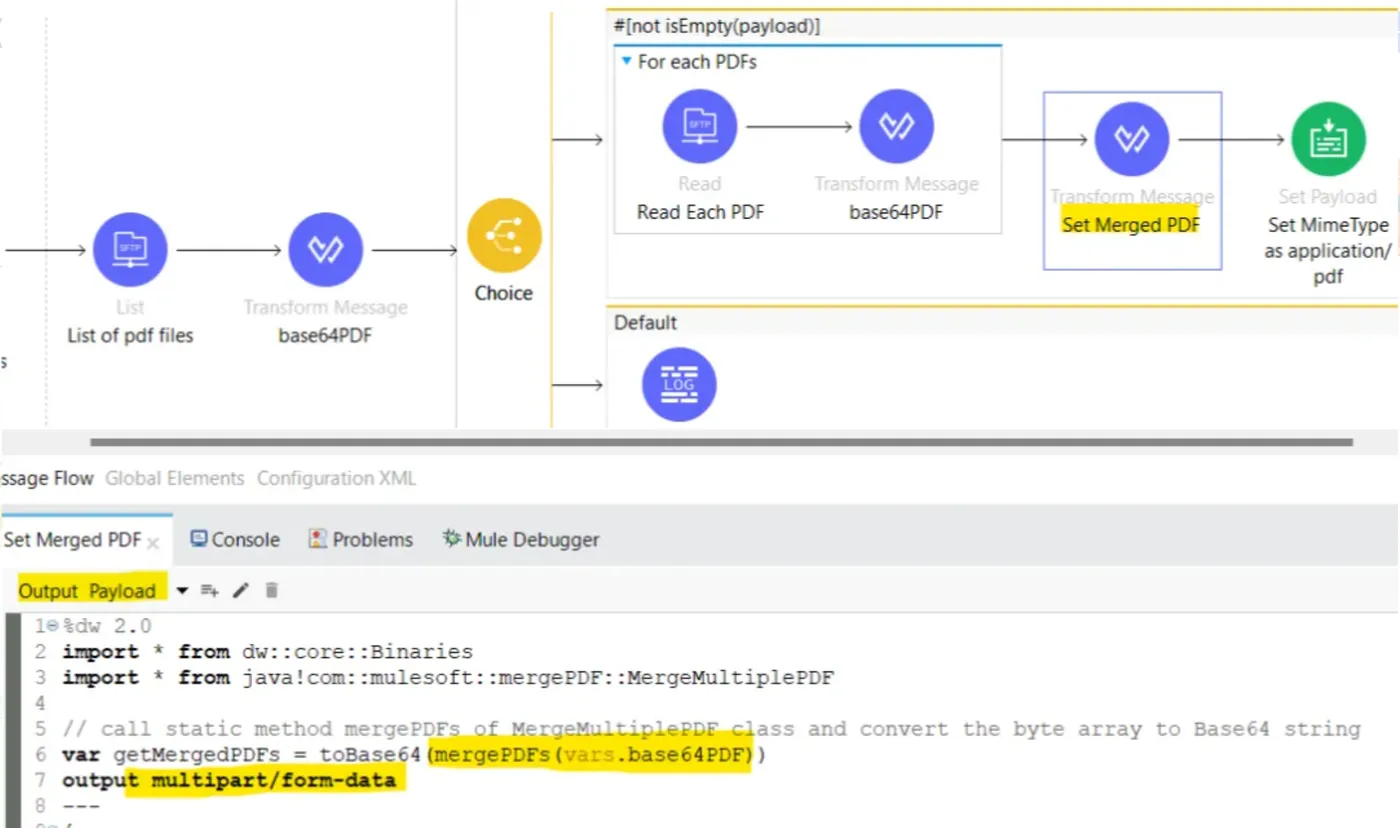Click the add new target icon beside Output Payload
Image resolution: width=1400 pixels, height=828 pixels.
(x=209, y=591)
